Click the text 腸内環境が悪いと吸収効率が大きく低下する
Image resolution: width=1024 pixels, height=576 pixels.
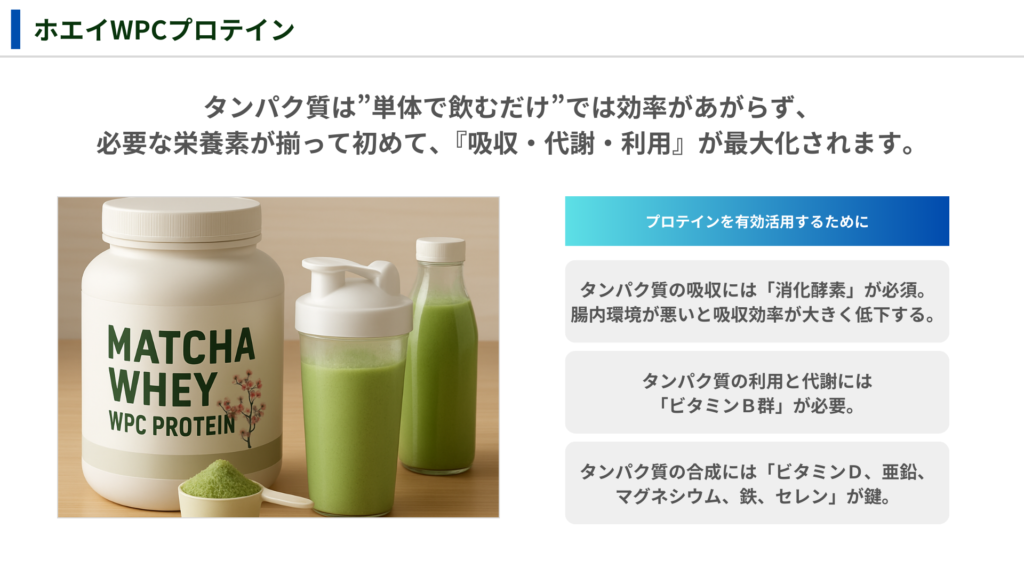tap(748, 315)
